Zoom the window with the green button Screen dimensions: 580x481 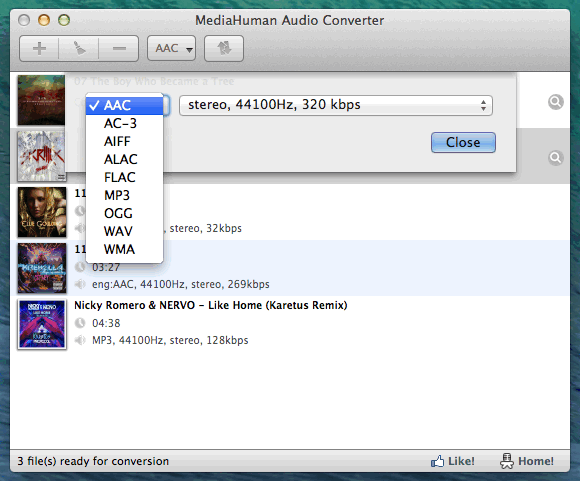coord(64,20)
